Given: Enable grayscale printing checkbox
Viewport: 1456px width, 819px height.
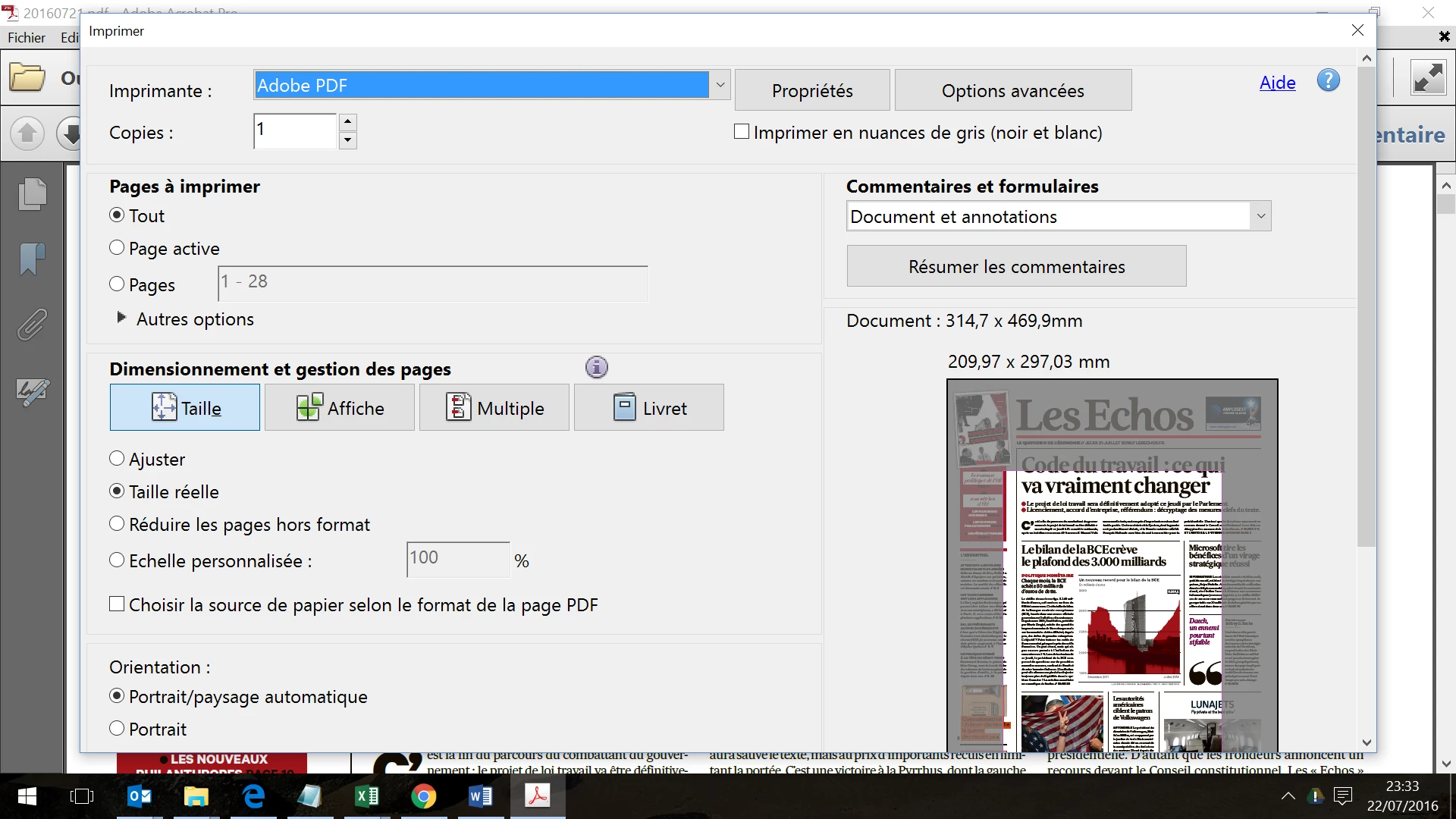Looking at the screenshot, I should (x=742, y=132).
